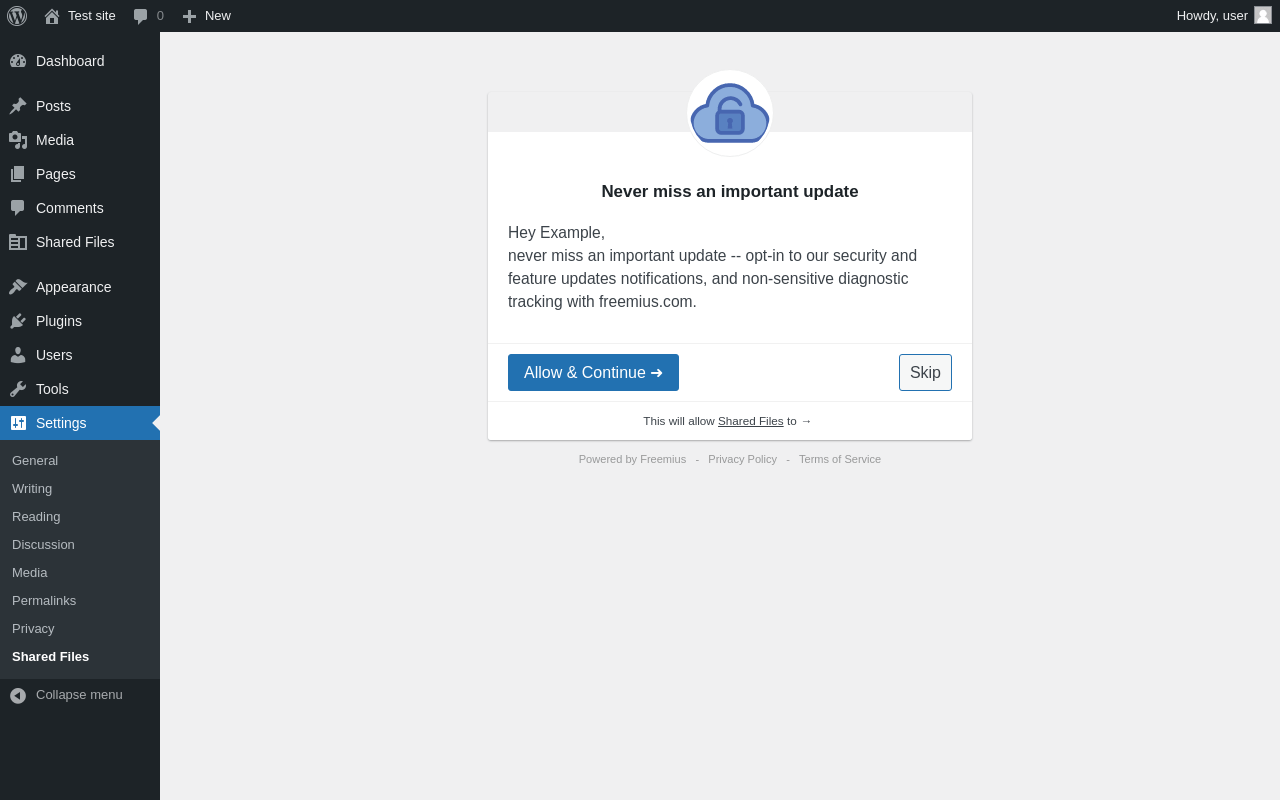The height and width of the screenshot is (800, 1280).
Task: Click the New label in admin bar
Action: pyautogui.click(x=218, y=16)
